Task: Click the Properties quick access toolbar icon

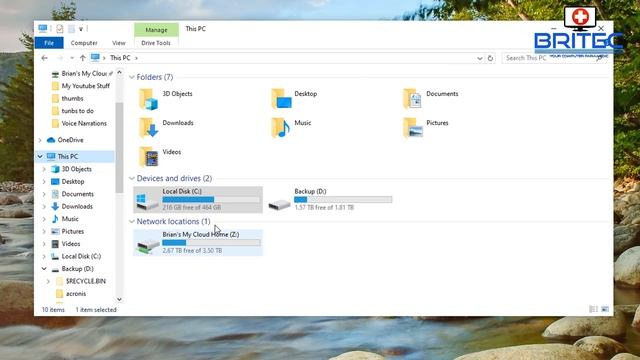Action: pos(60,29)
